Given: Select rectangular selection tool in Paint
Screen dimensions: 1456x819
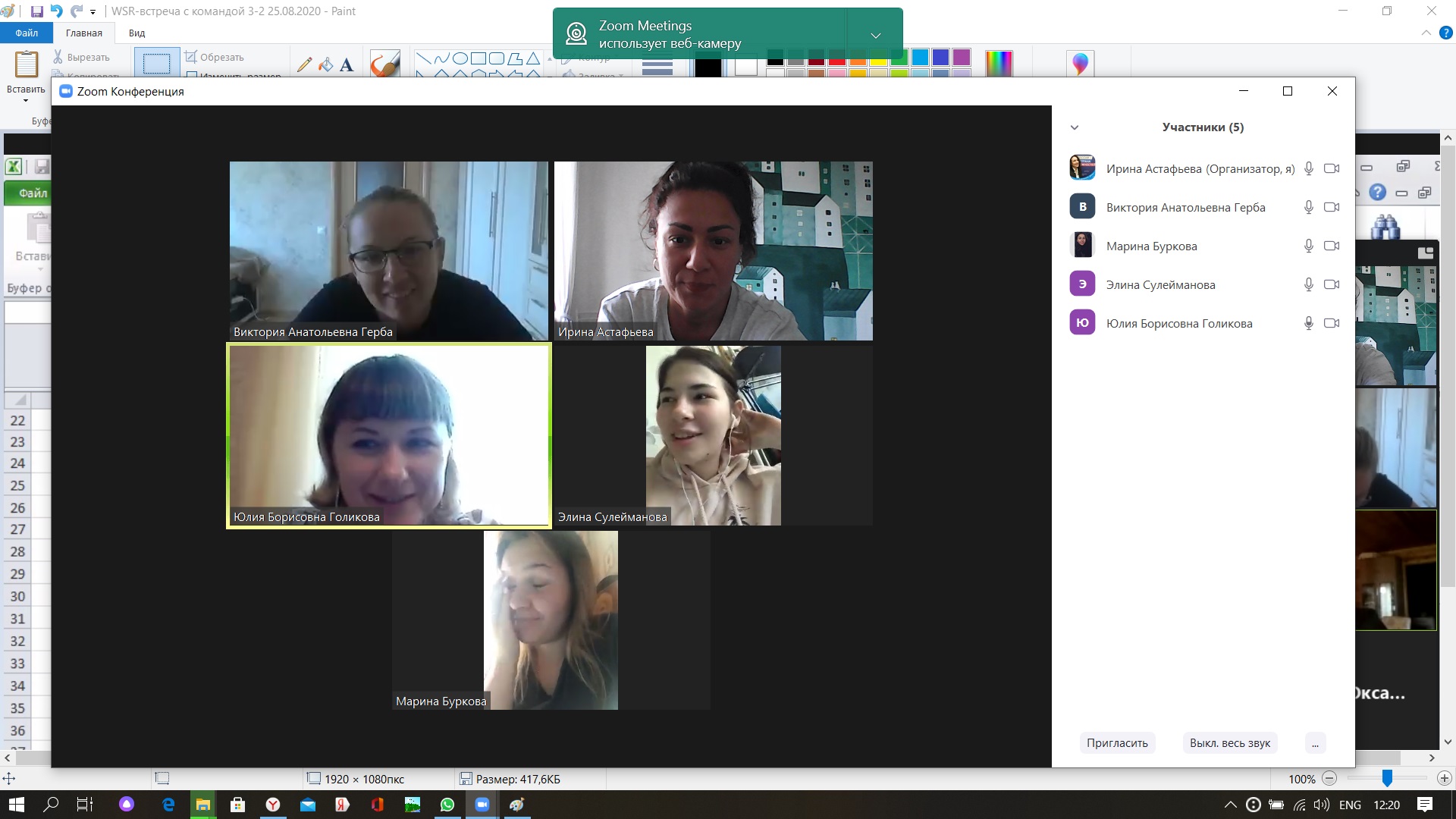Looking at the screenshot, I should [156, 62].
